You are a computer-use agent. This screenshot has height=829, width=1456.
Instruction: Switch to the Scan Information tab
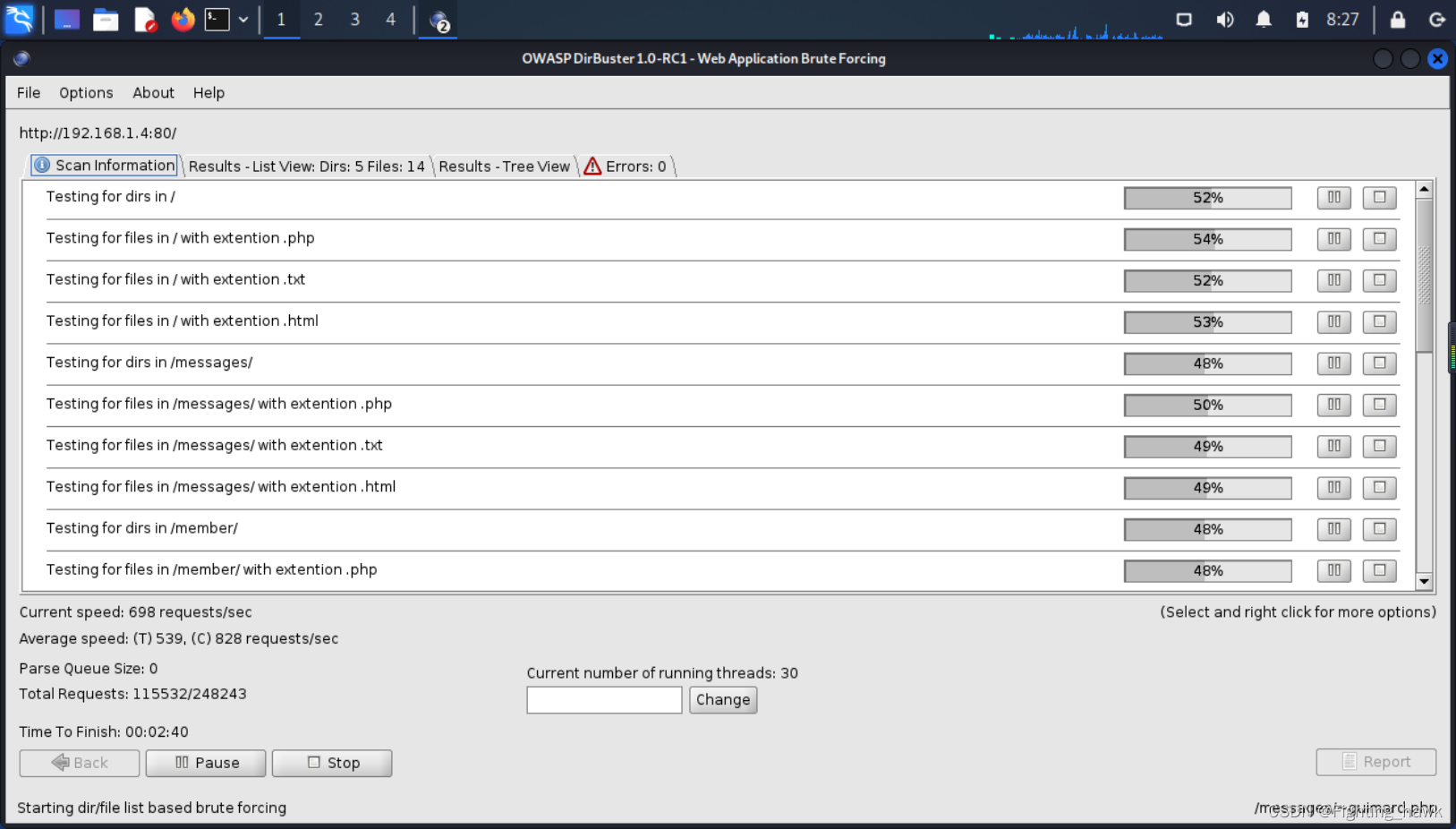105,166
